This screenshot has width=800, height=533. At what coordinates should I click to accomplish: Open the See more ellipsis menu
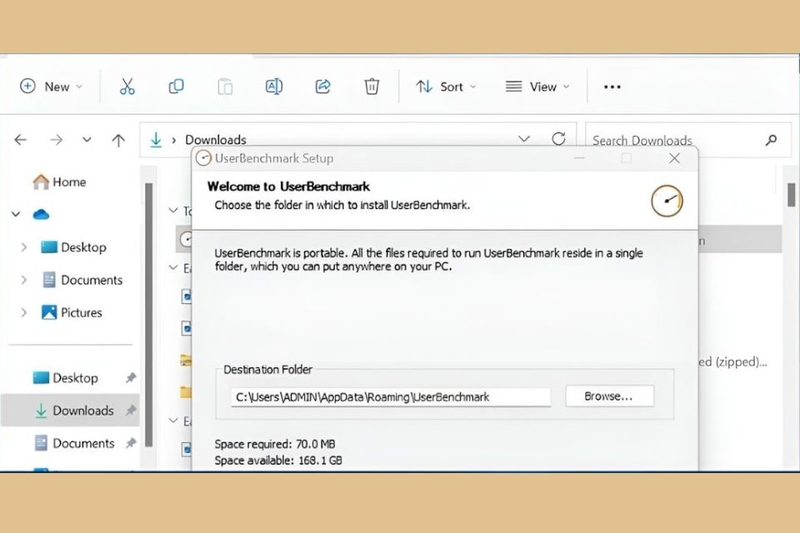612,87
